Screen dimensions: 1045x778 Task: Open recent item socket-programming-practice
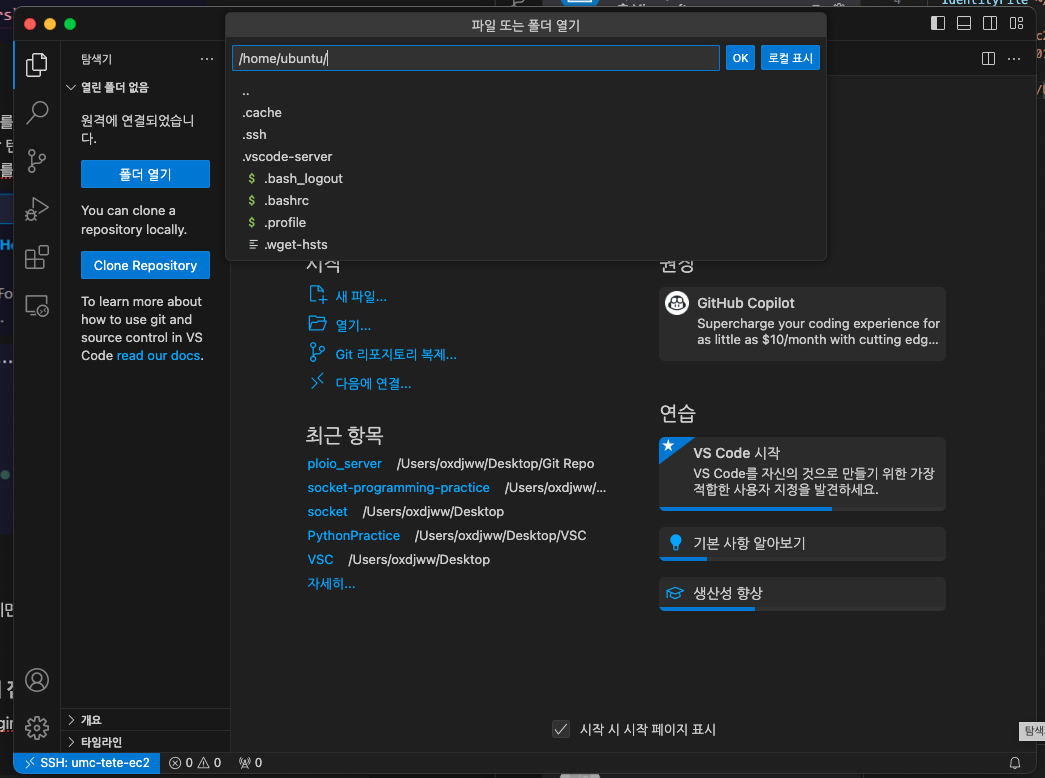pos(399,487)
